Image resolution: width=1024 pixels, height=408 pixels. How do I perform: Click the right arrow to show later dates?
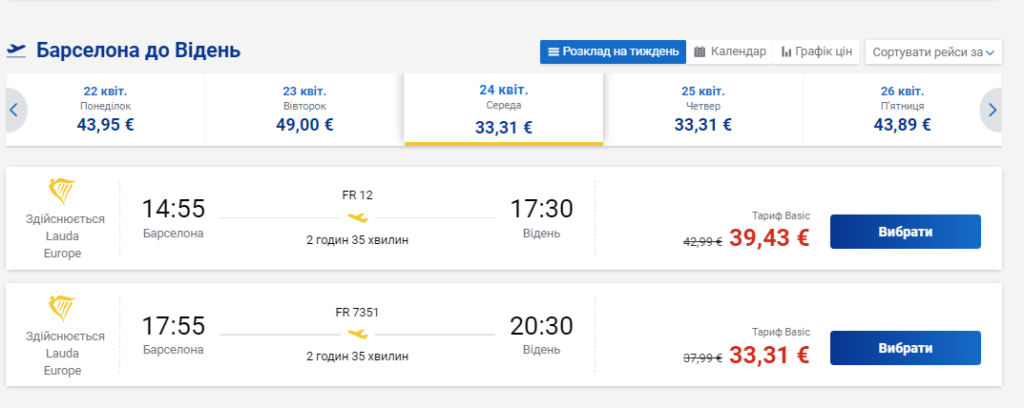click(x=993, y=110)
